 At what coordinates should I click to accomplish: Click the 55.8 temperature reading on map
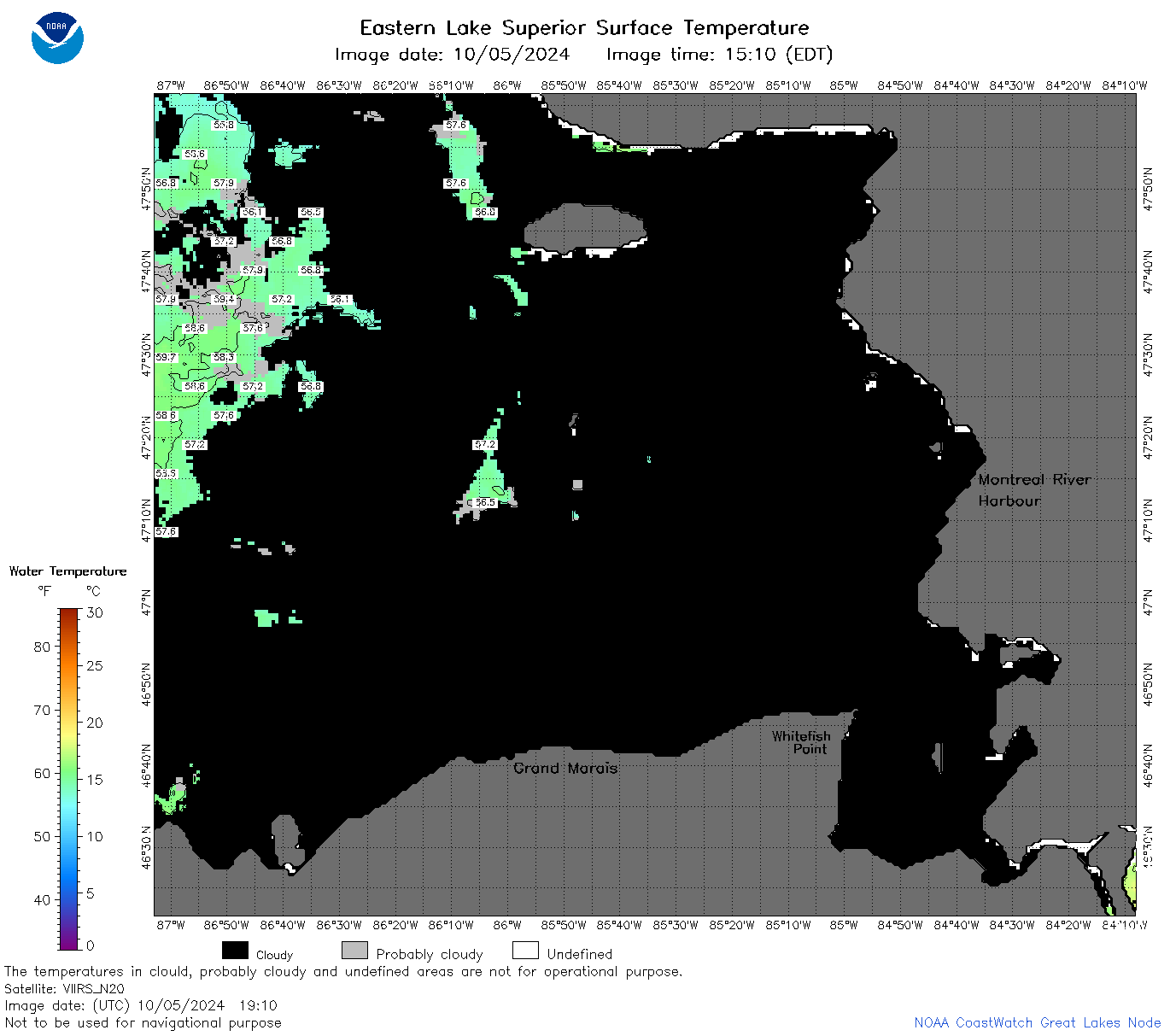(224, 125)
